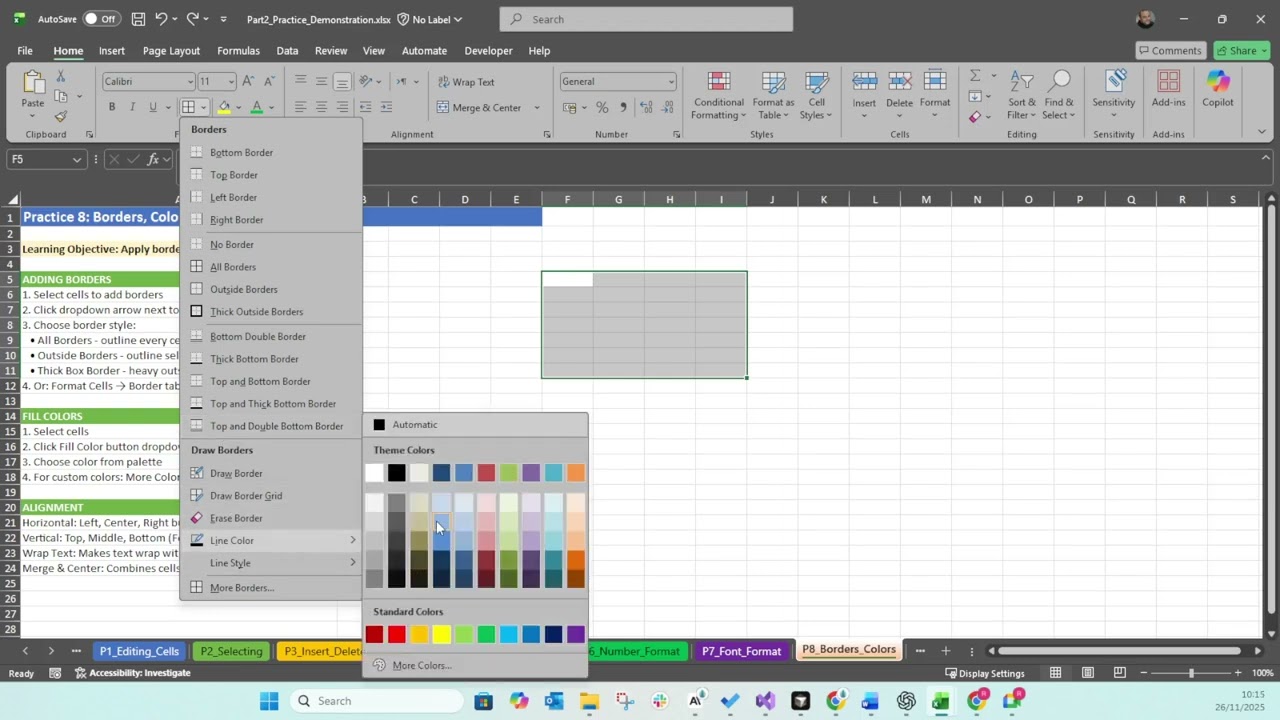This screenshot has width=1280, height=720.
Task: Launch Copilot from the ribbon
Action: point(1218,90)
